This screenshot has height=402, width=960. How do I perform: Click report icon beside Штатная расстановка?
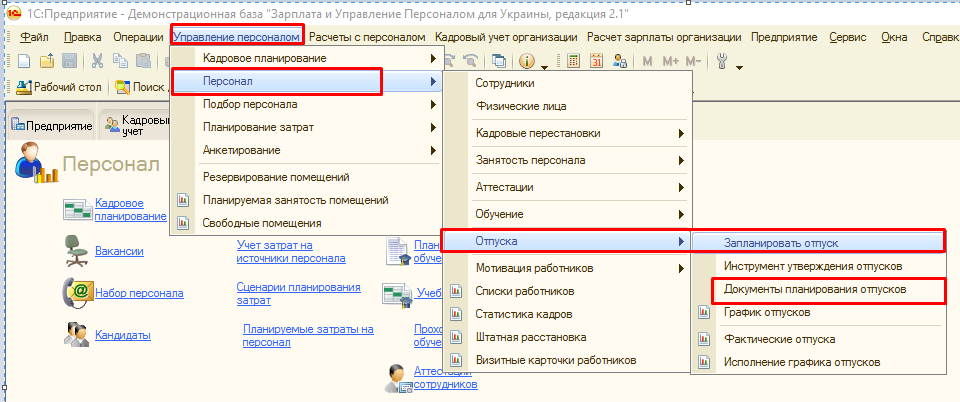click(456, 337)
